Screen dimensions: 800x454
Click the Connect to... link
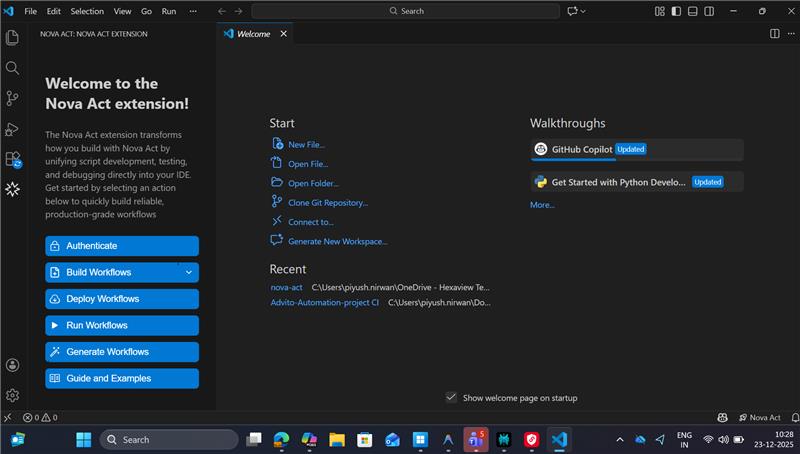[x=311, y=222]
